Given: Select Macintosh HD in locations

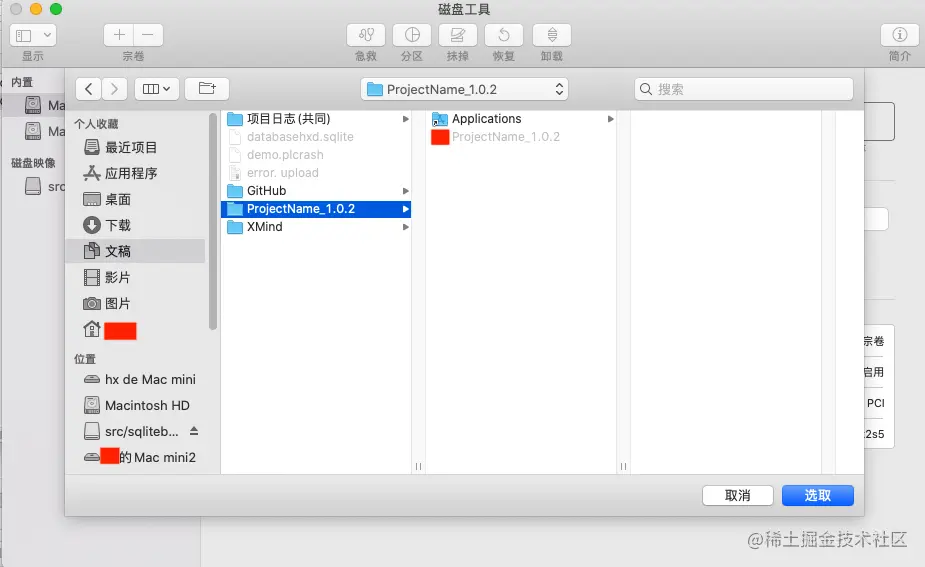Looking at the screenshot, I should (x=136, y=405).
